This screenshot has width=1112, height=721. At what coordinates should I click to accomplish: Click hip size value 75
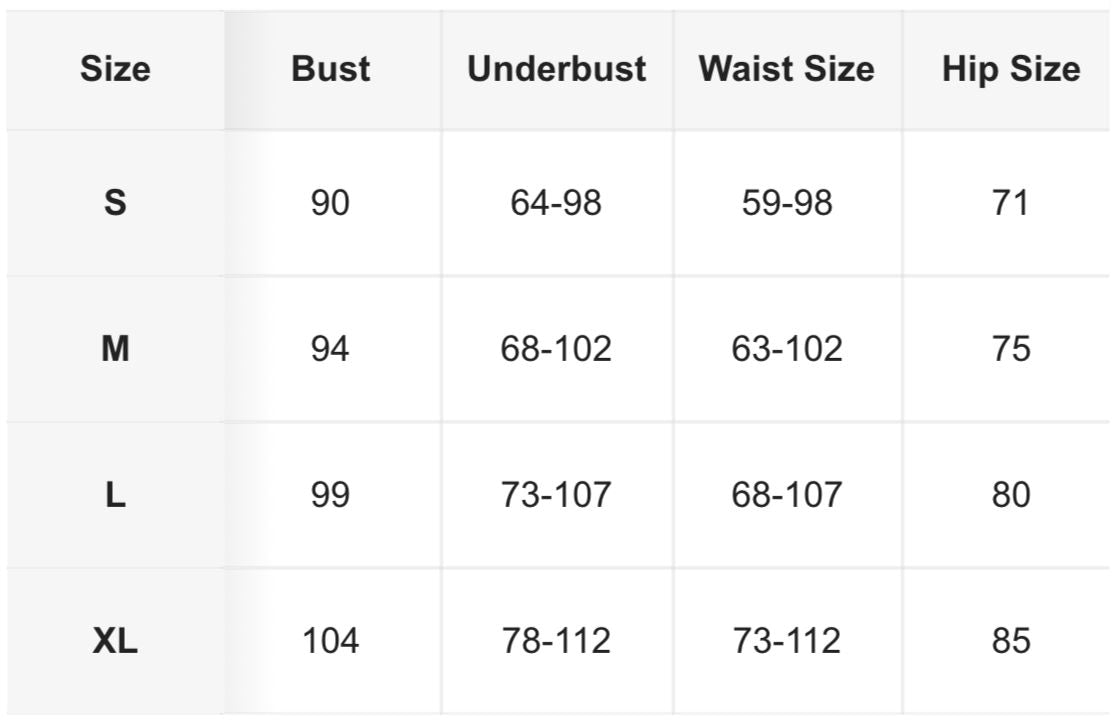click(1011, 349)
